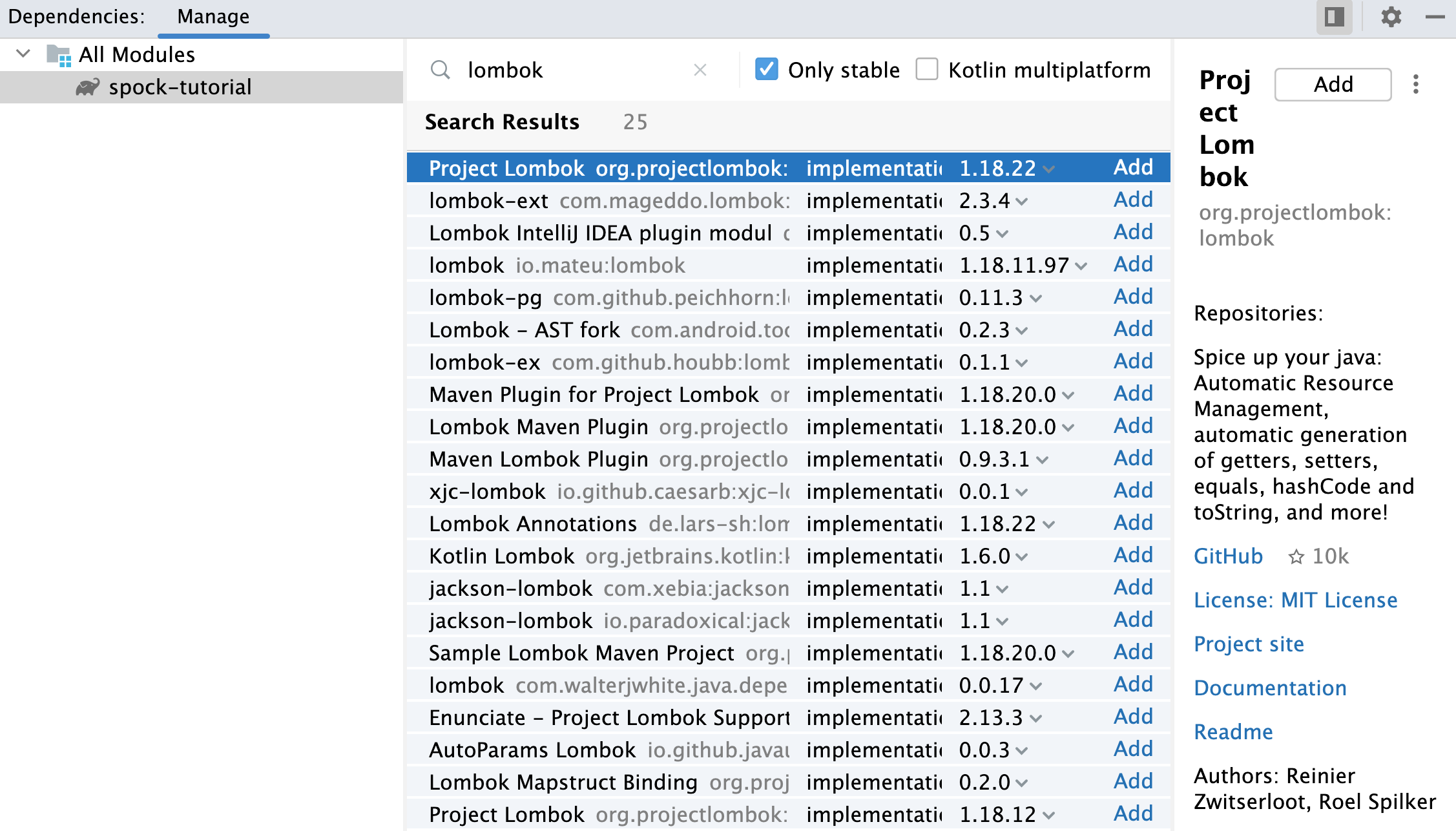Viewport: 1456px width, 831px height.
Task: Select the jackson-lombok io.paradoxical row
Action: tap(788, 621)
